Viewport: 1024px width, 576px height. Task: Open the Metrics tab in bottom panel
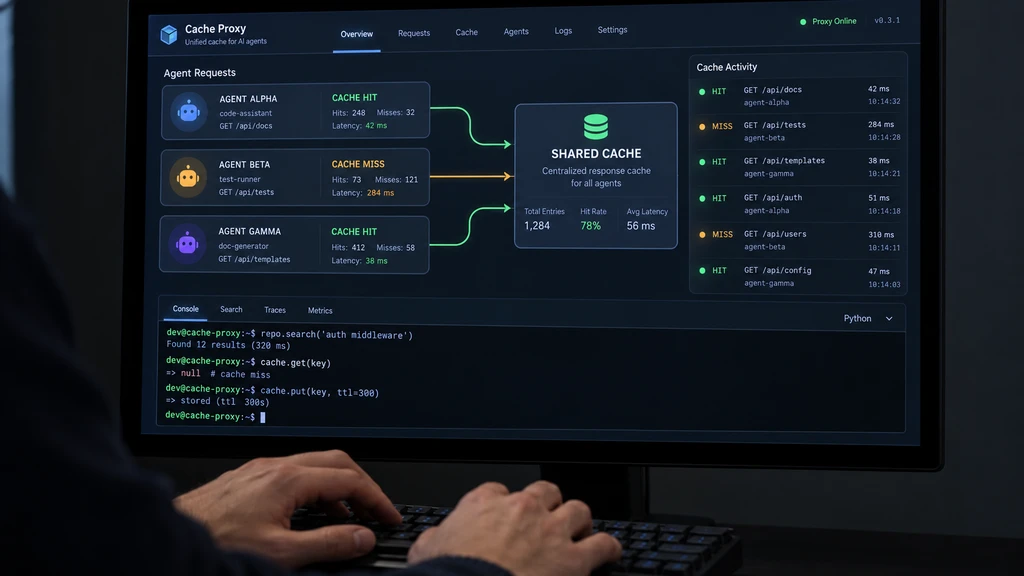pyautogui.click(x=320, y=311)
